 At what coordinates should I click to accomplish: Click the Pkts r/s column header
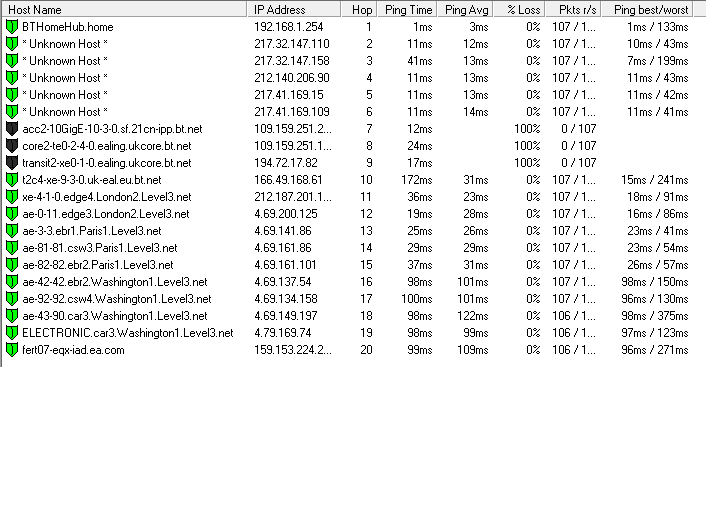click(x=573, y=9)
